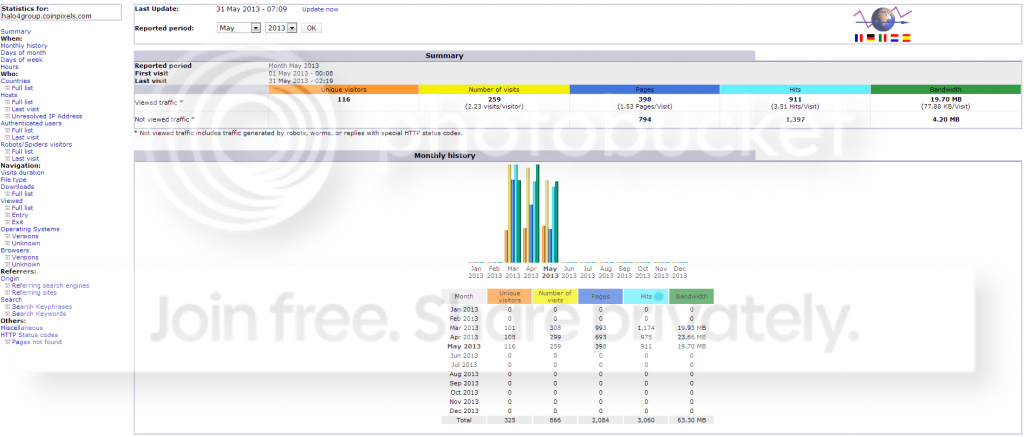This screenshot has width=1024, height=437.
Task: Open Search Keyphrases list
Action: tap(42, 306)
